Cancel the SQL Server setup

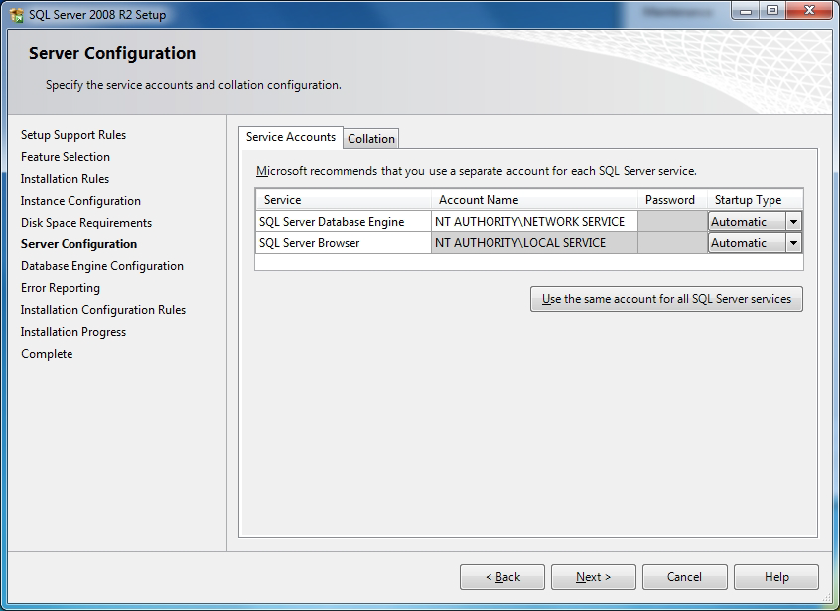[x=685, y=577]
